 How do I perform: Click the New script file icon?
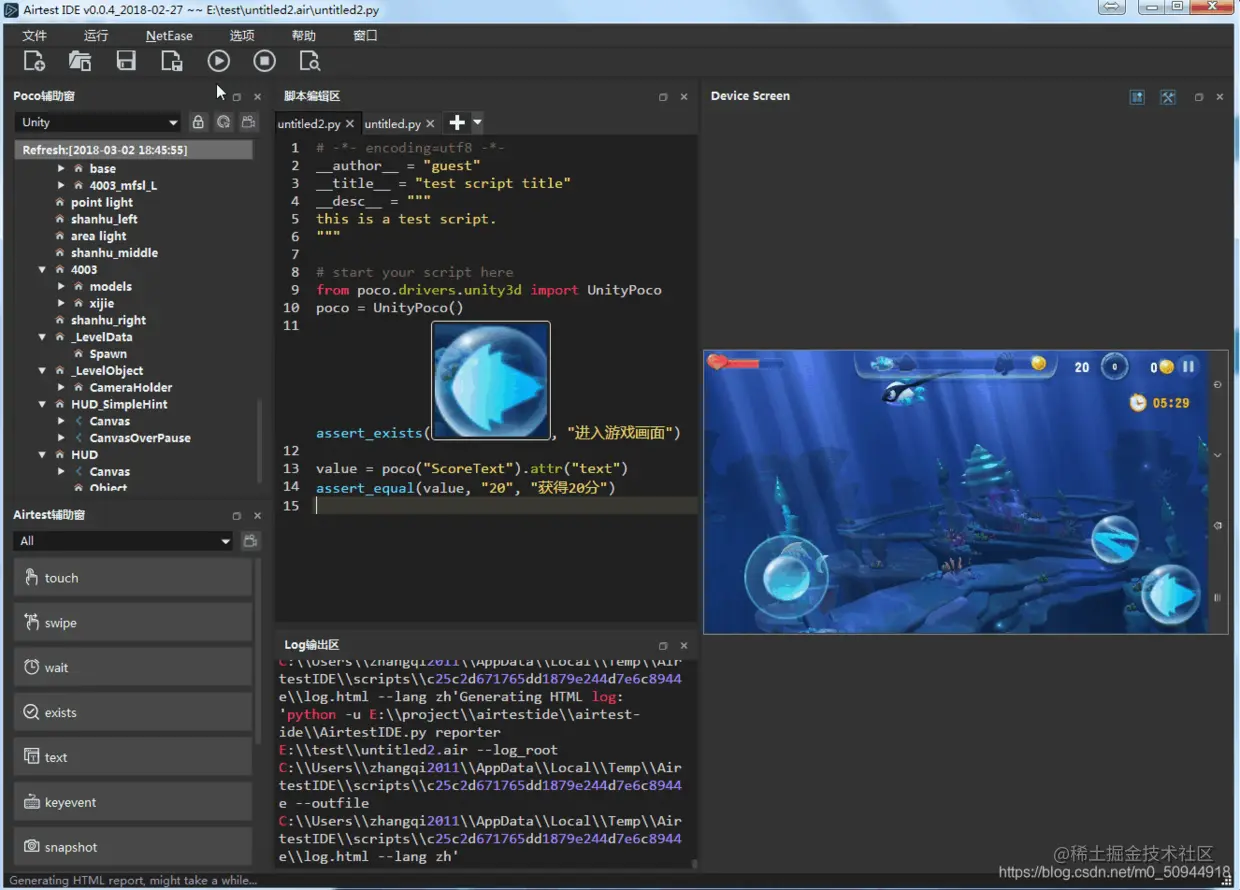click(x=34, y=61)
